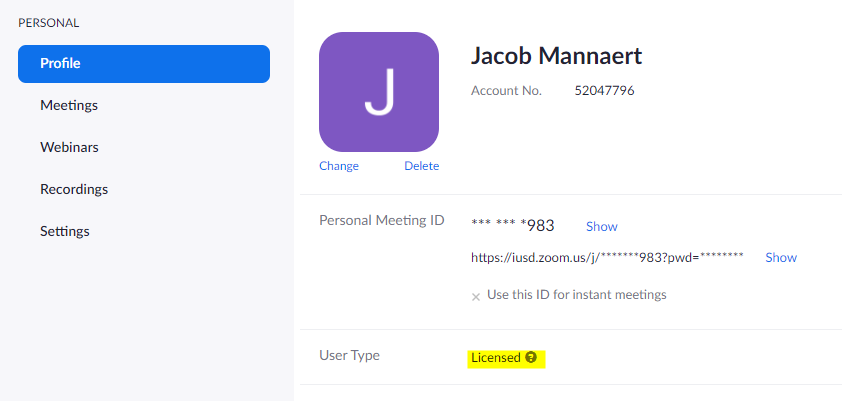Click the PERSONAL section header
The width and height of the screenshot is (842, 401).
tap(48, 22)
